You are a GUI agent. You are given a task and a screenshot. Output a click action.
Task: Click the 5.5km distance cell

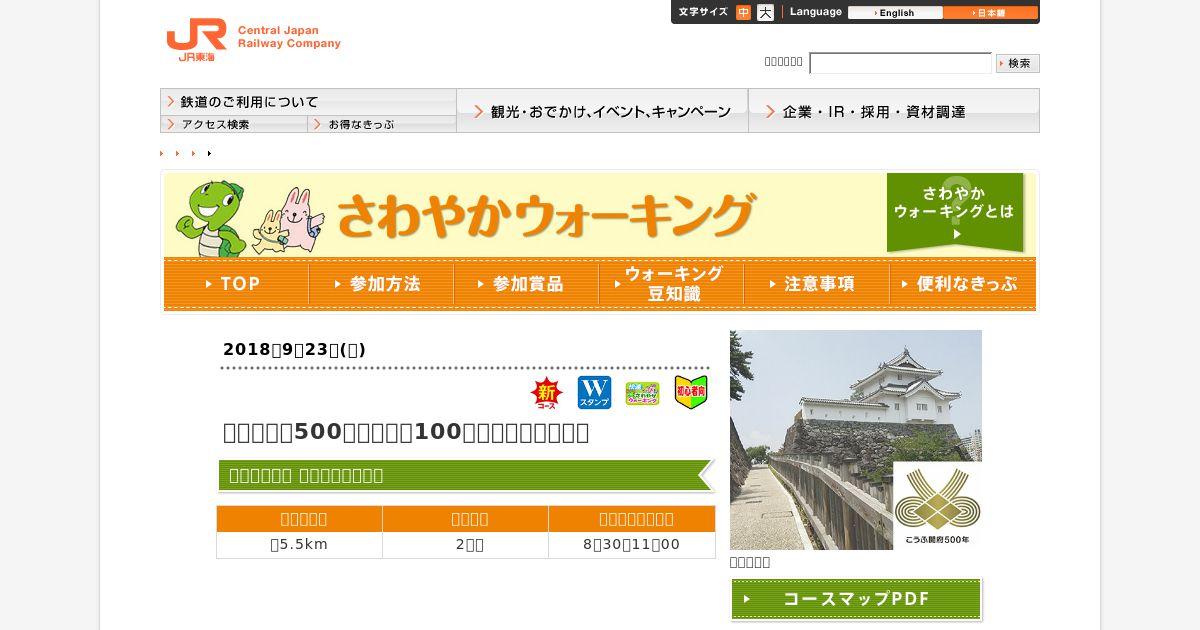[299, 545]
